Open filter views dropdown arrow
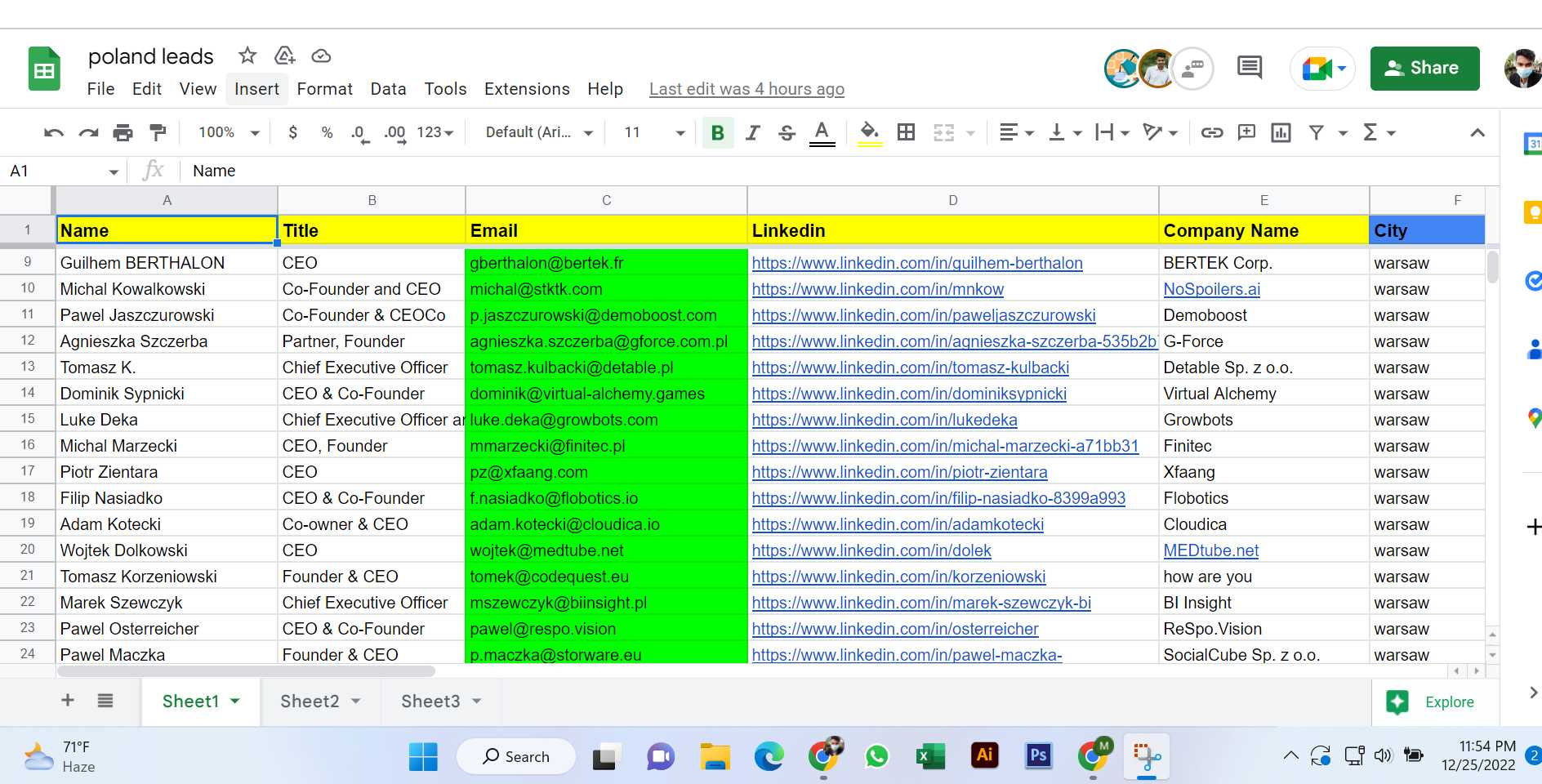Image resolution: width=1542 pixels, height=784 pixels. tap(1342, 132)
